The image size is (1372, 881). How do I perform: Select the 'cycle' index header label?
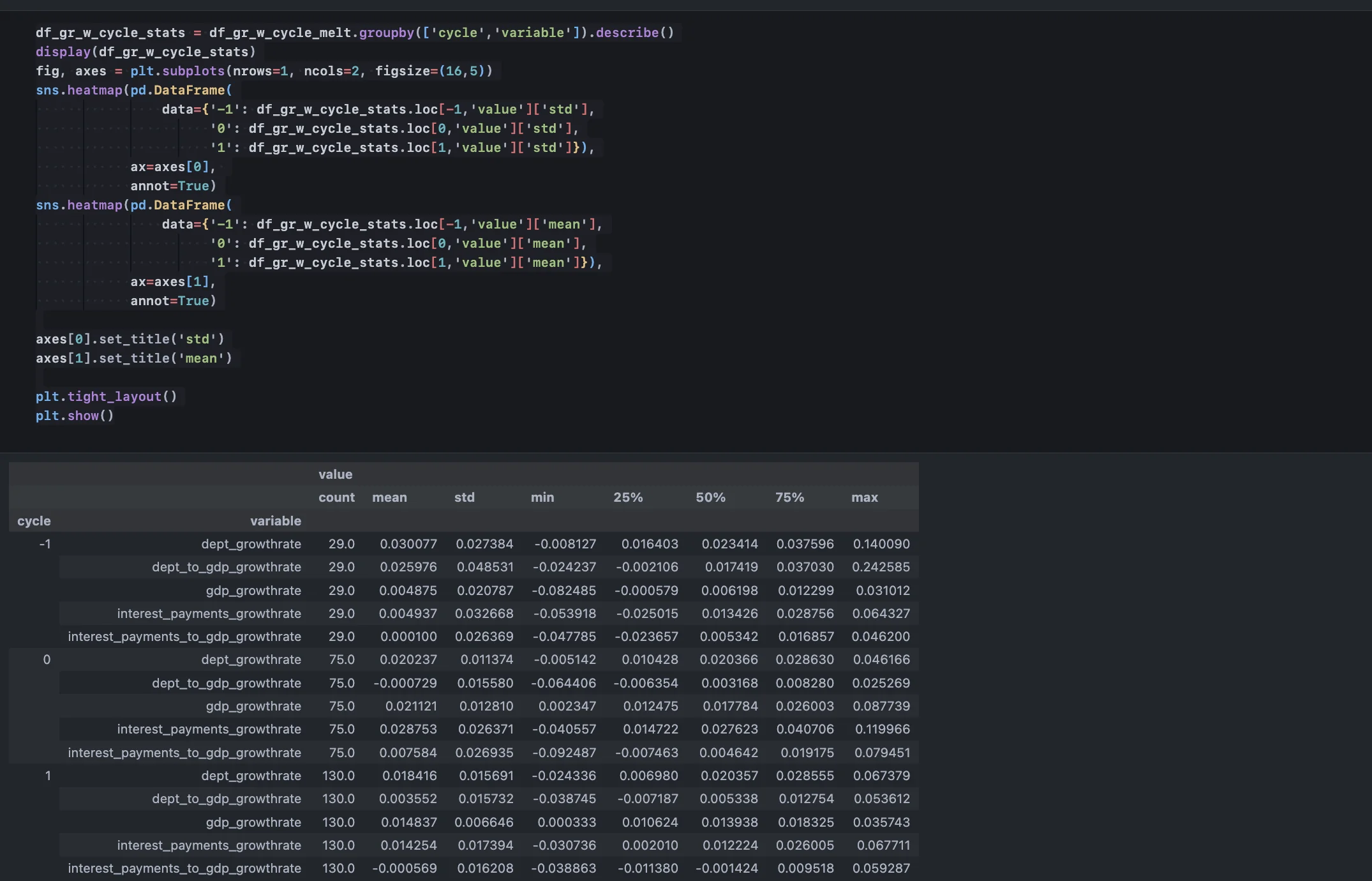click(34, 521)
